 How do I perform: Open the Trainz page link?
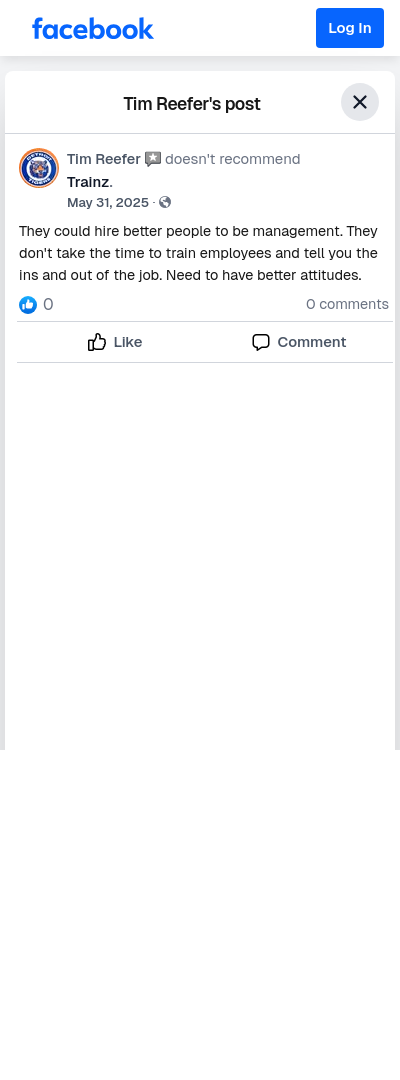pos(88,183)
